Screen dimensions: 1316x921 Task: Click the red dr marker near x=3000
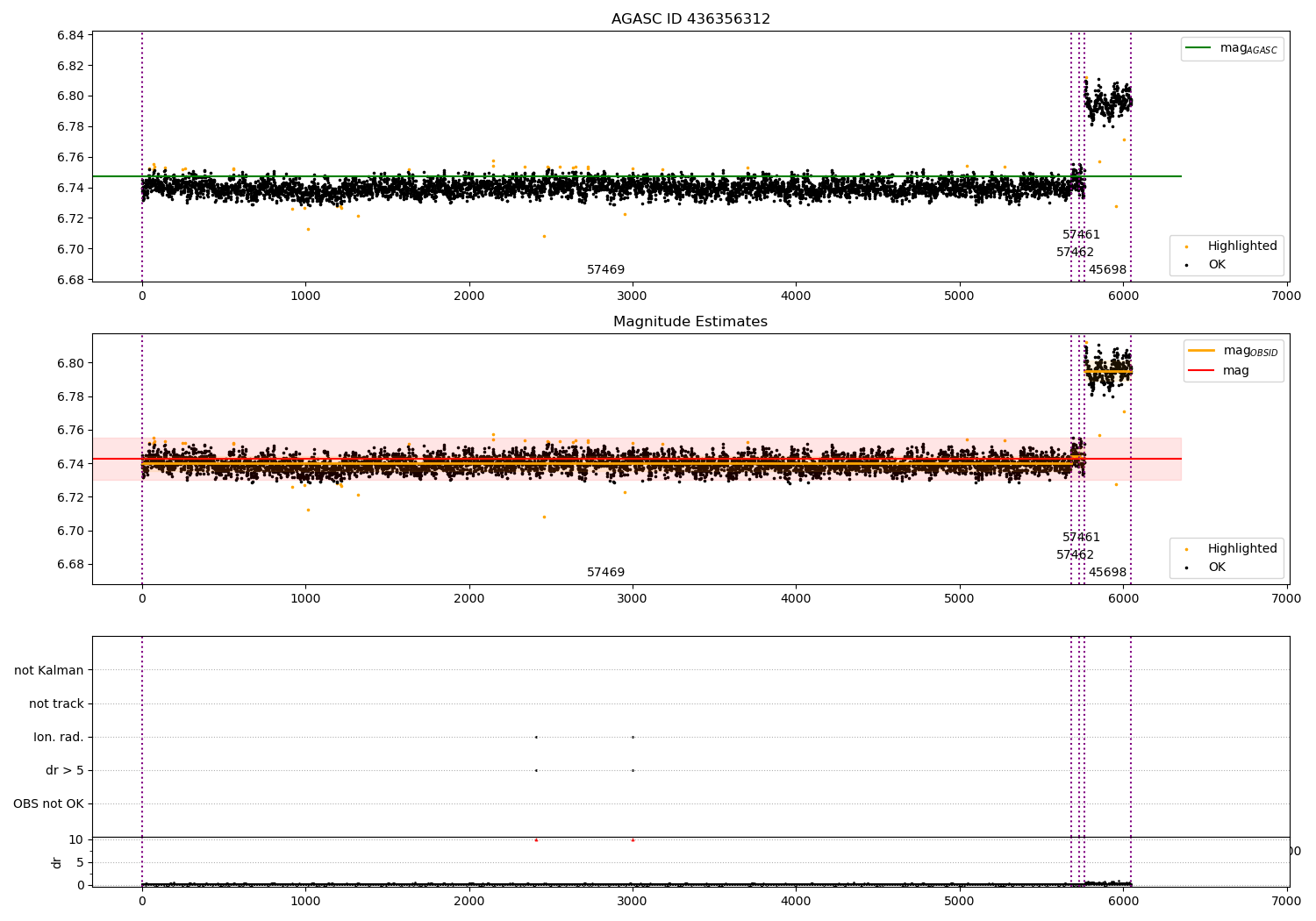click(633, 839)
